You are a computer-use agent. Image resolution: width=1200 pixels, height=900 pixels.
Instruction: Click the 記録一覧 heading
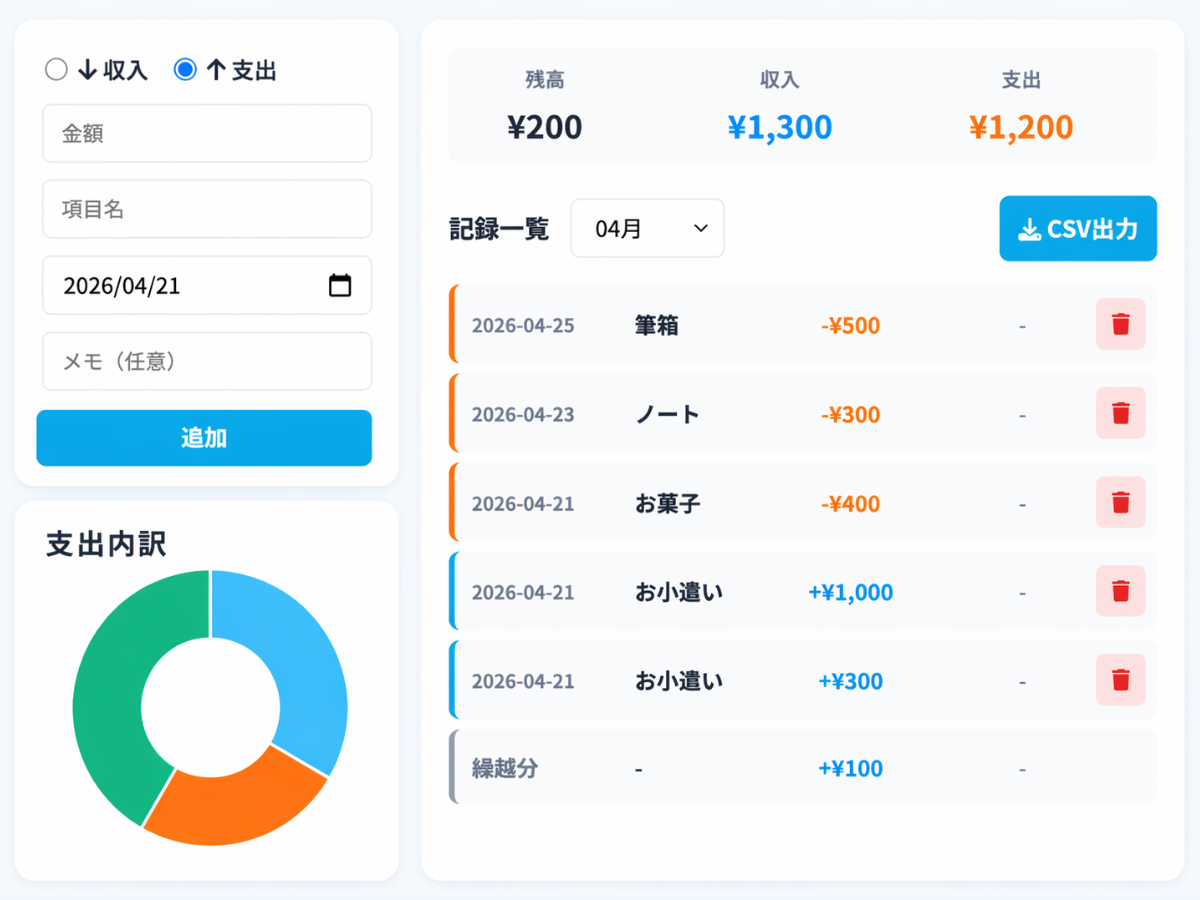(x=499, y=229)
